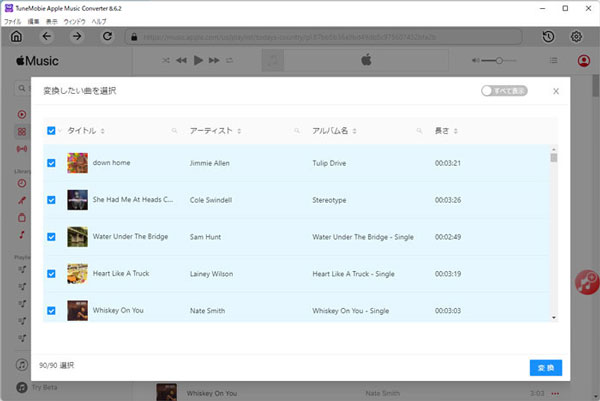Open the 編集 menu
Viewport: 600px width, 401px height.
[x=34, y=21]
